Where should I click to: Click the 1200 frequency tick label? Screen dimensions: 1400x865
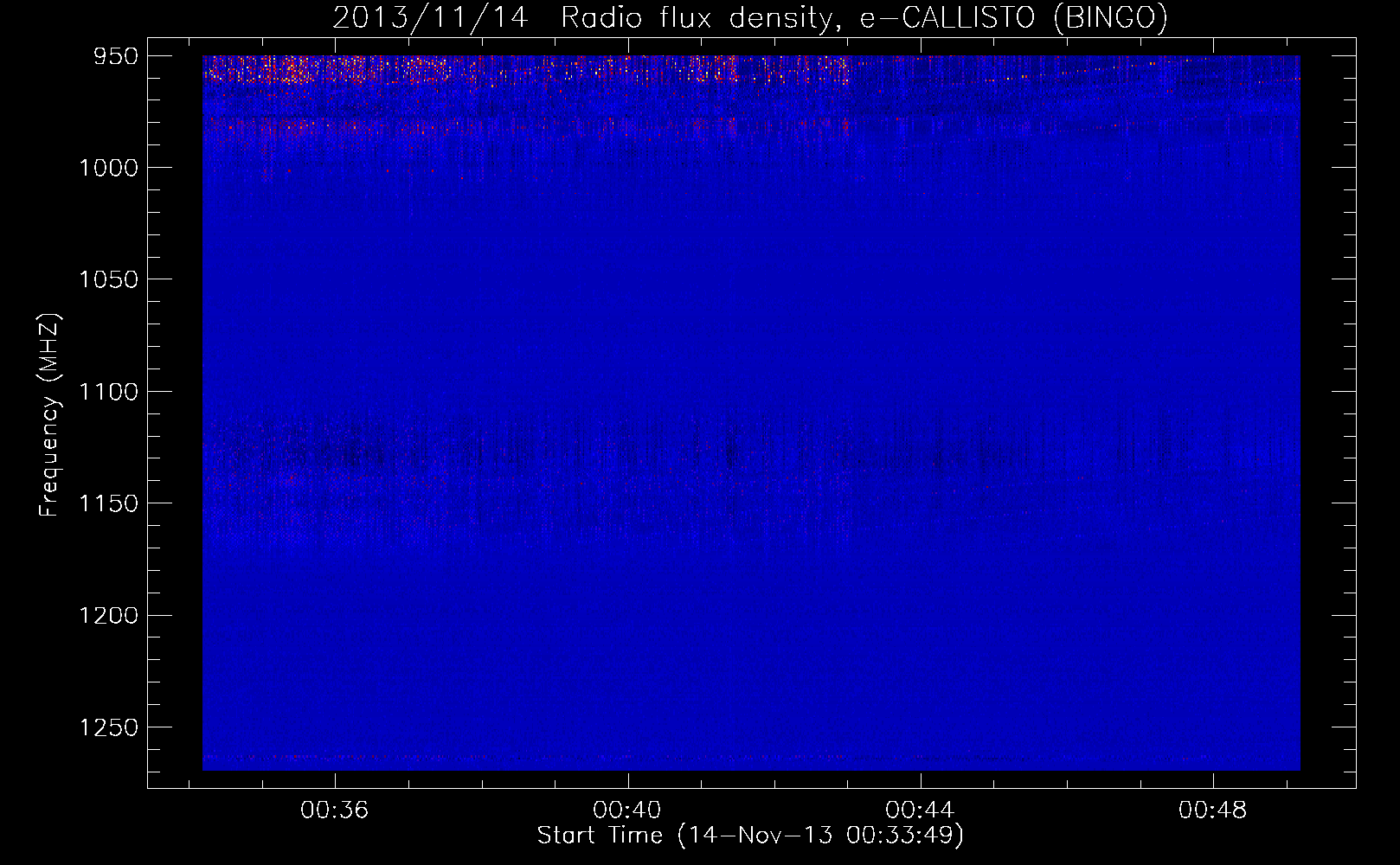point(108,615)
